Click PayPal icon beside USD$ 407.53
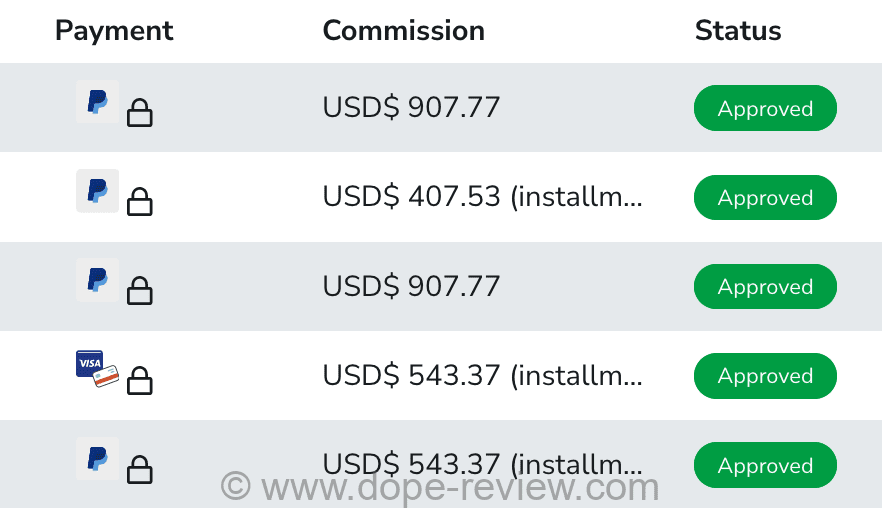 point(97,191)
